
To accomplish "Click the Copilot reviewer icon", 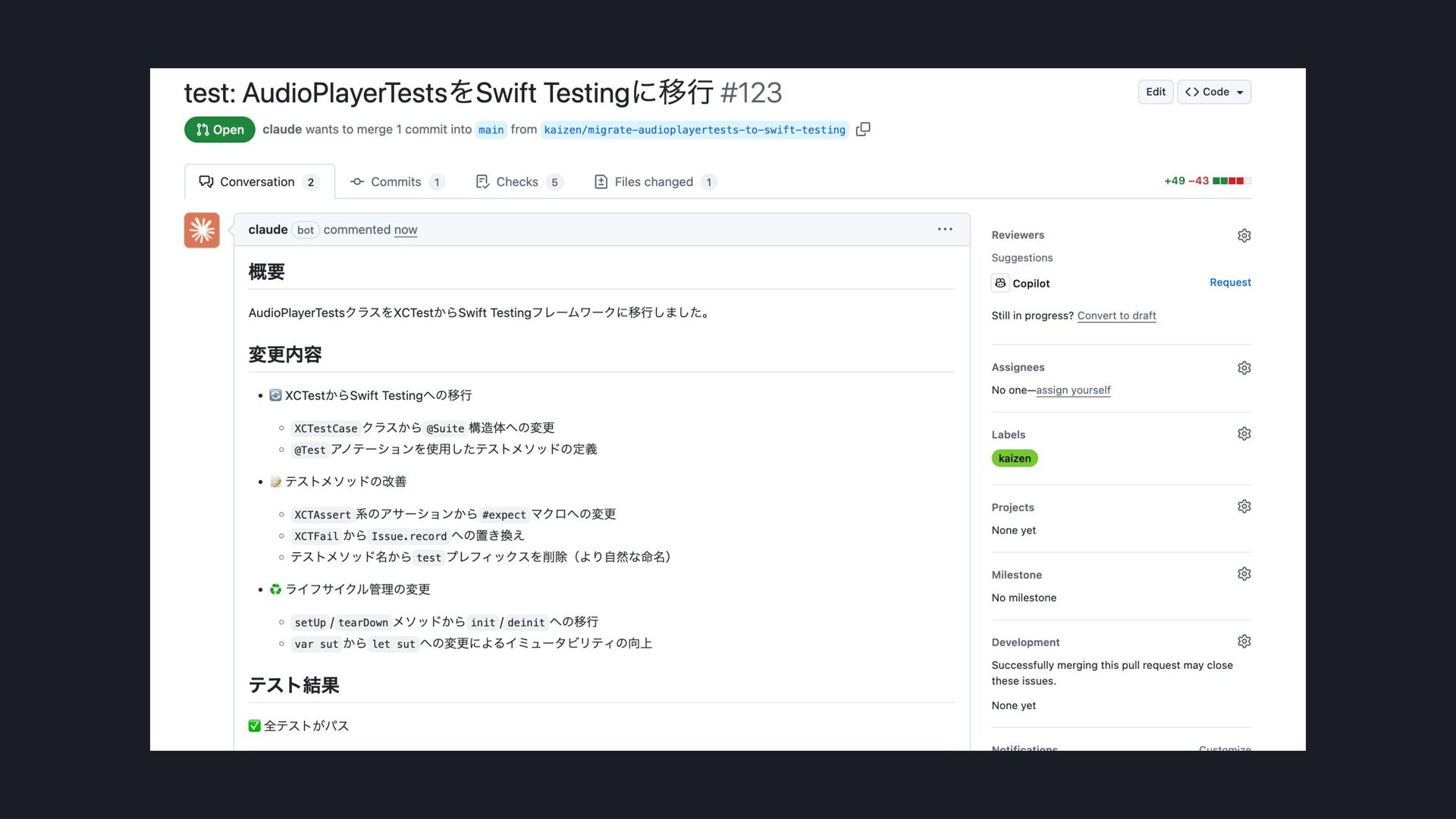I will pos(1000,283).
